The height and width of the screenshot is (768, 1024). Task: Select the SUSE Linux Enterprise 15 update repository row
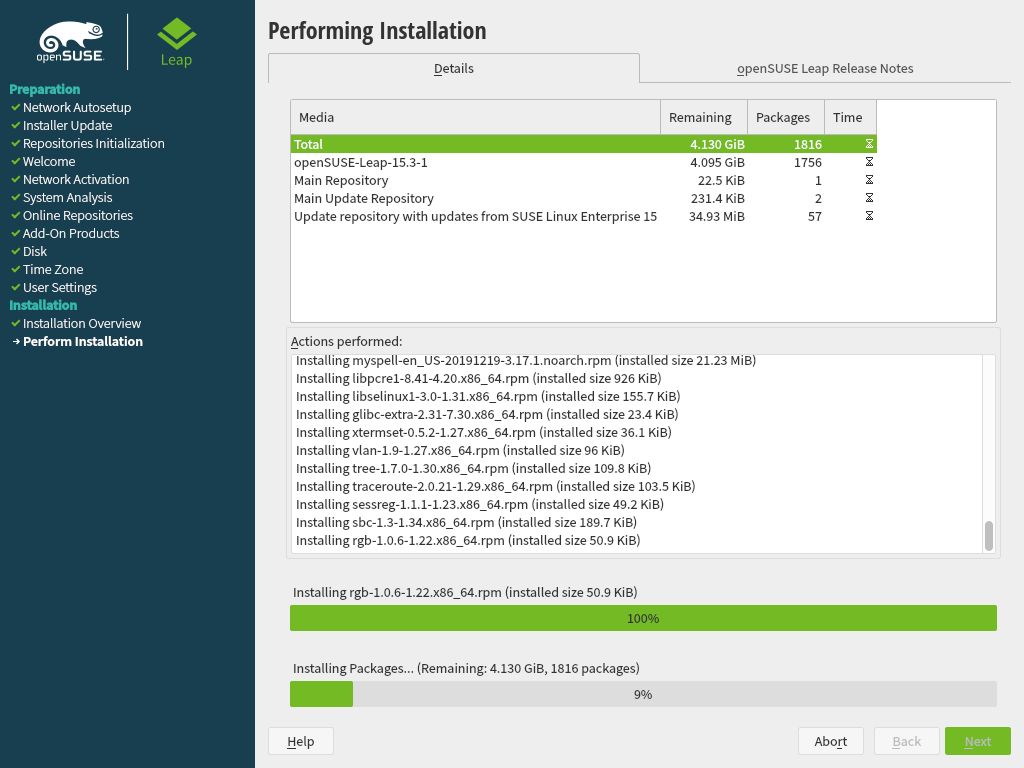click(584, 216)
